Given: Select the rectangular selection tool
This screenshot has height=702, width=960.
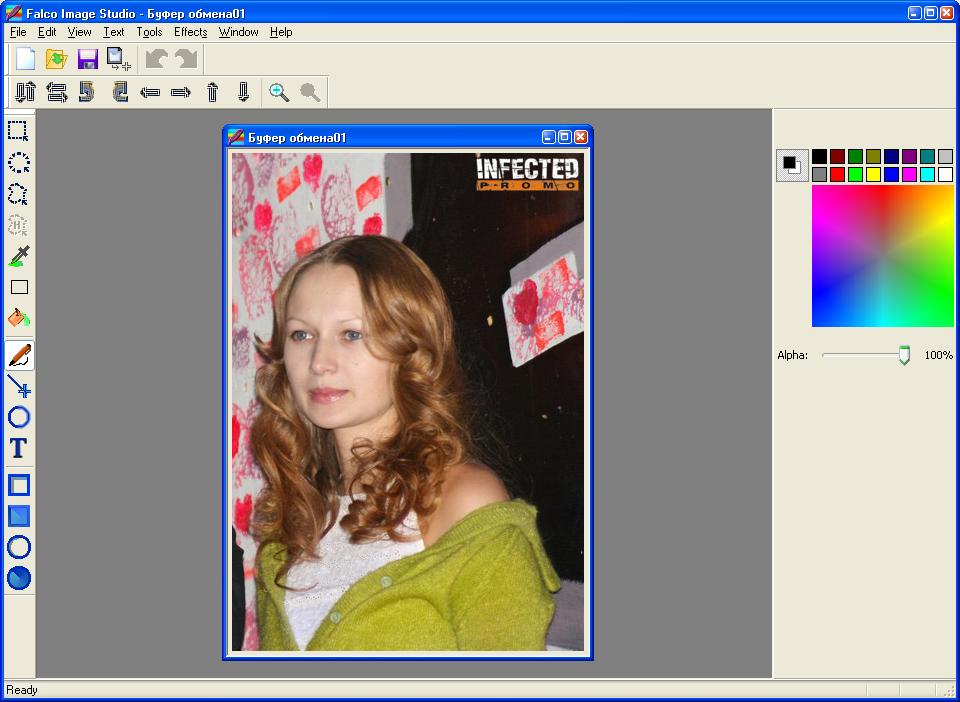Looking at the screenshot, I should tap(18, 130).
